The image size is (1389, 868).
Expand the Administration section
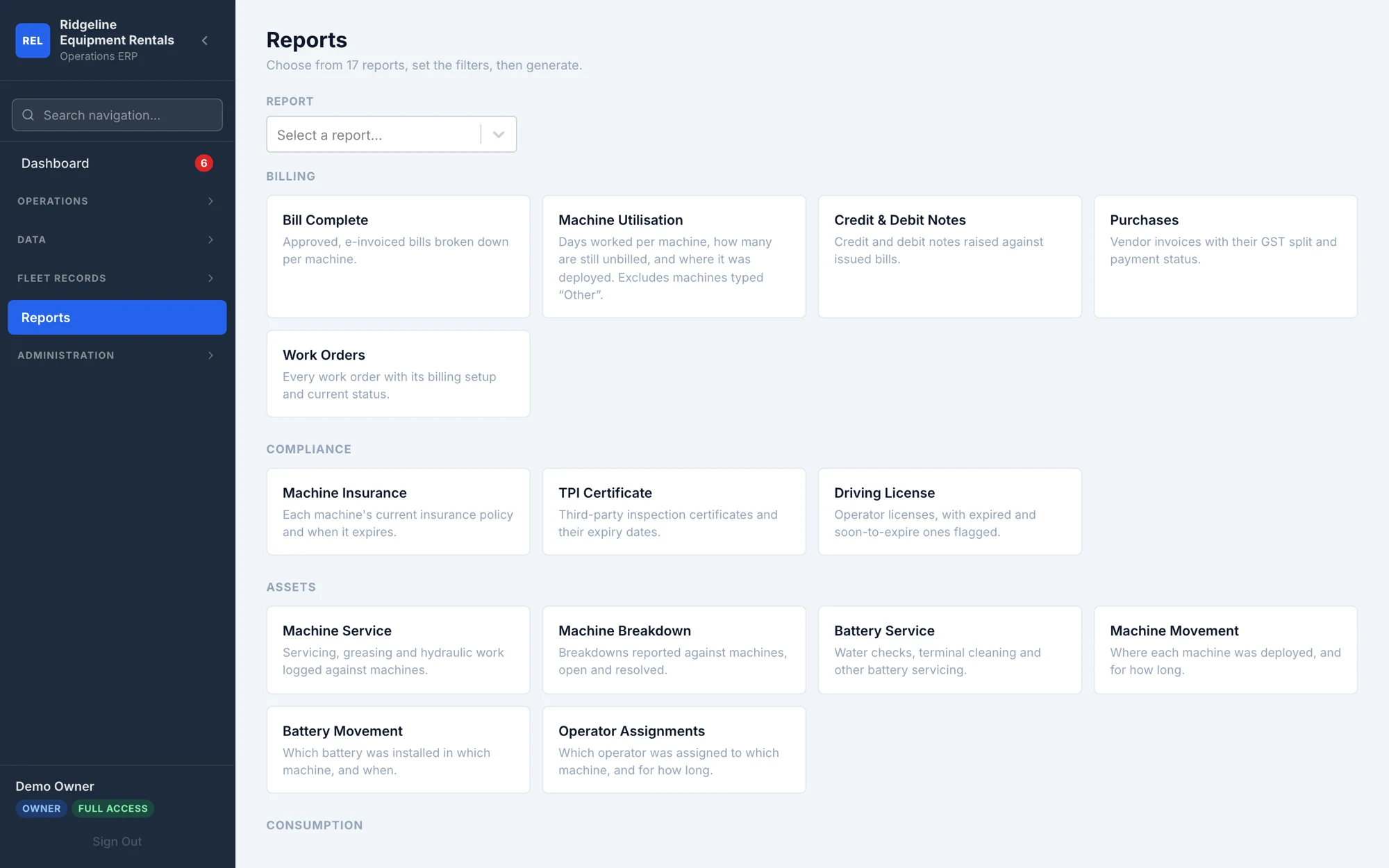pyautogui.click(x=117, y=356)
